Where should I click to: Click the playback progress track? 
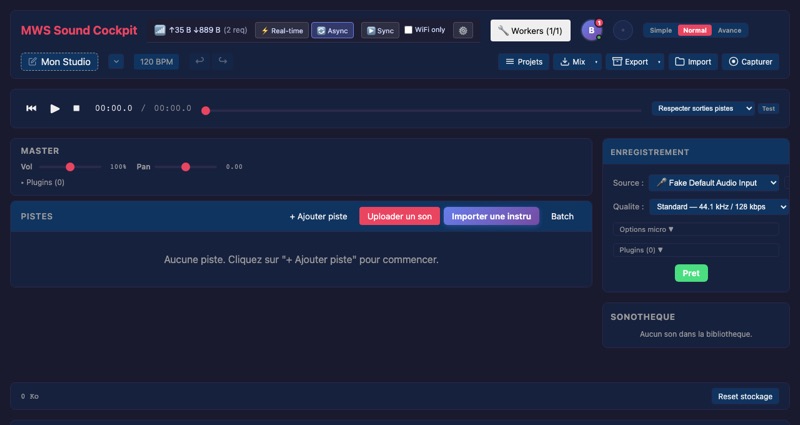[421, 111]
